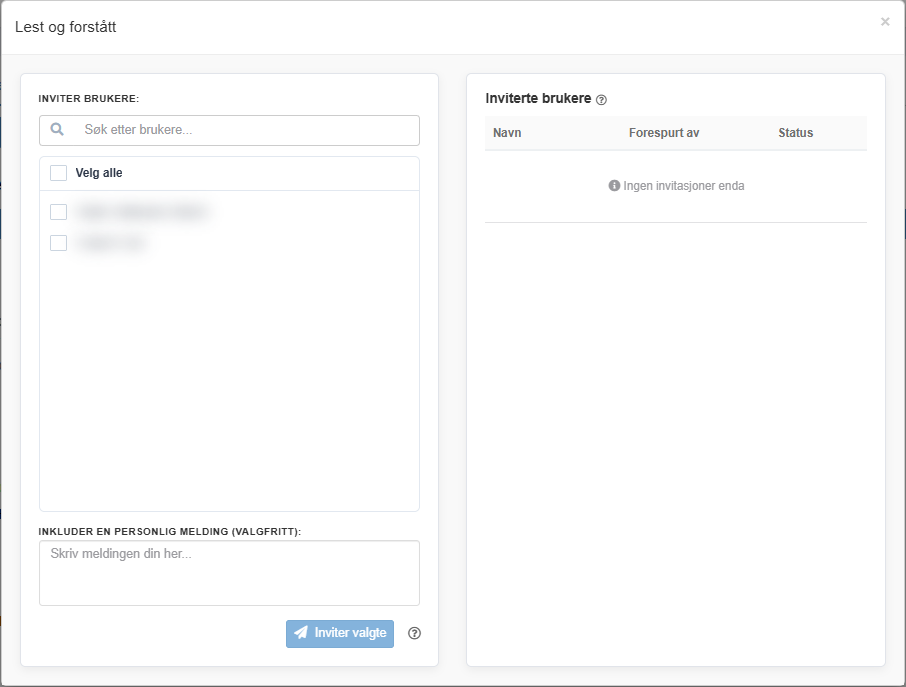Click the Inviter valgte button
The width and height of the screenshot is (906, 687).
pyautogui.click(x=340, y=633)
